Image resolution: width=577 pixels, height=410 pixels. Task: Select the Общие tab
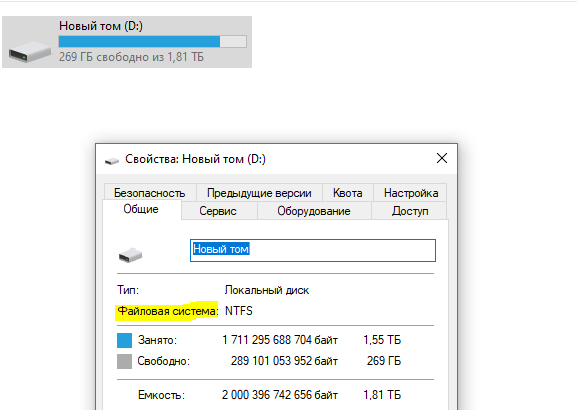[x=141, y=209]
